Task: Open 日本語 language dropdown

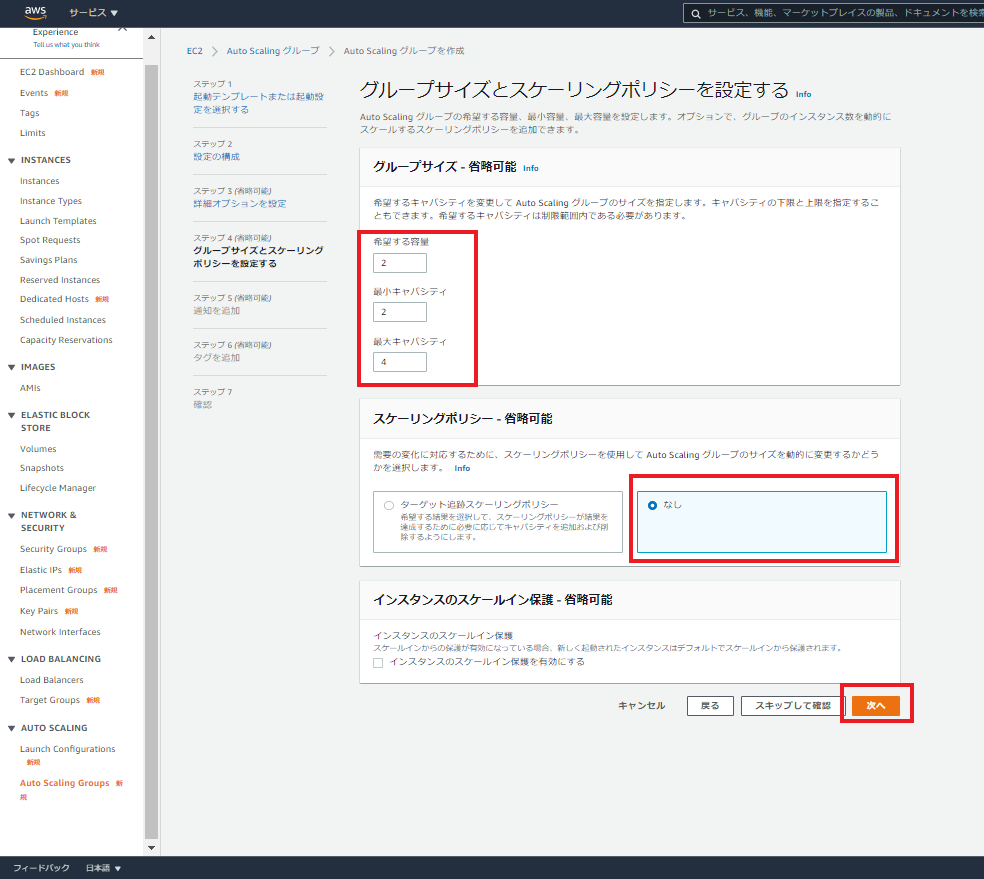Action: pos(103,868)
